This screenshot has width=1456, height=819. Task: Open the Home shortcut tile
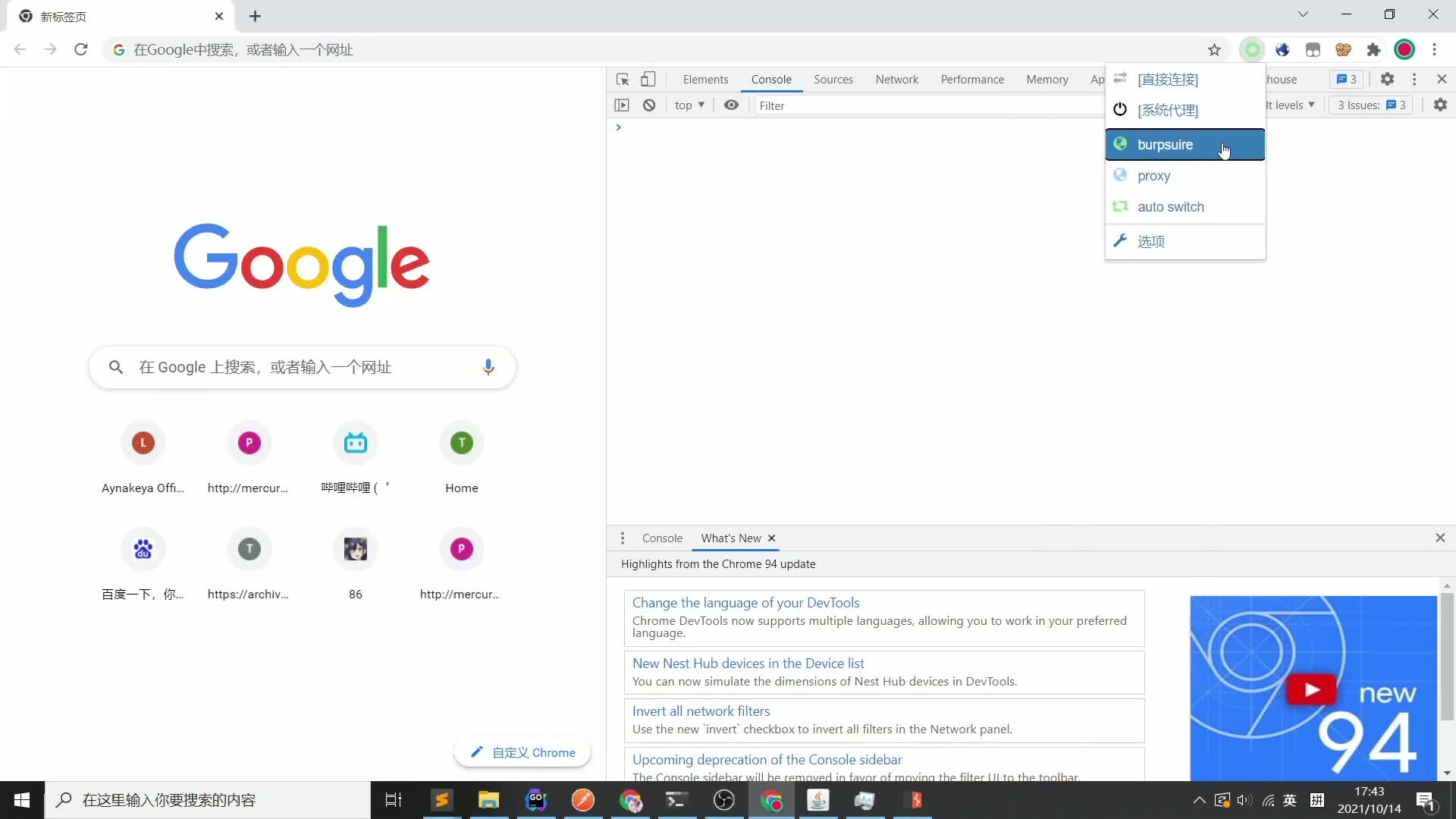462,457
